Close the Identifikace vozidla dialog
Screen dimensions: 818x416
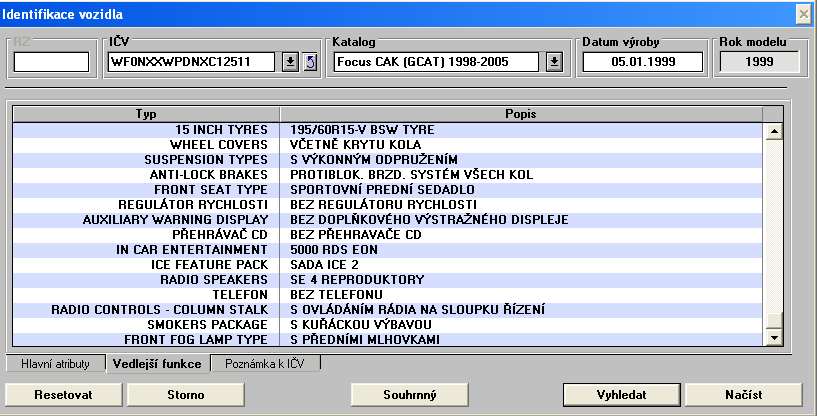click(802, 13)
